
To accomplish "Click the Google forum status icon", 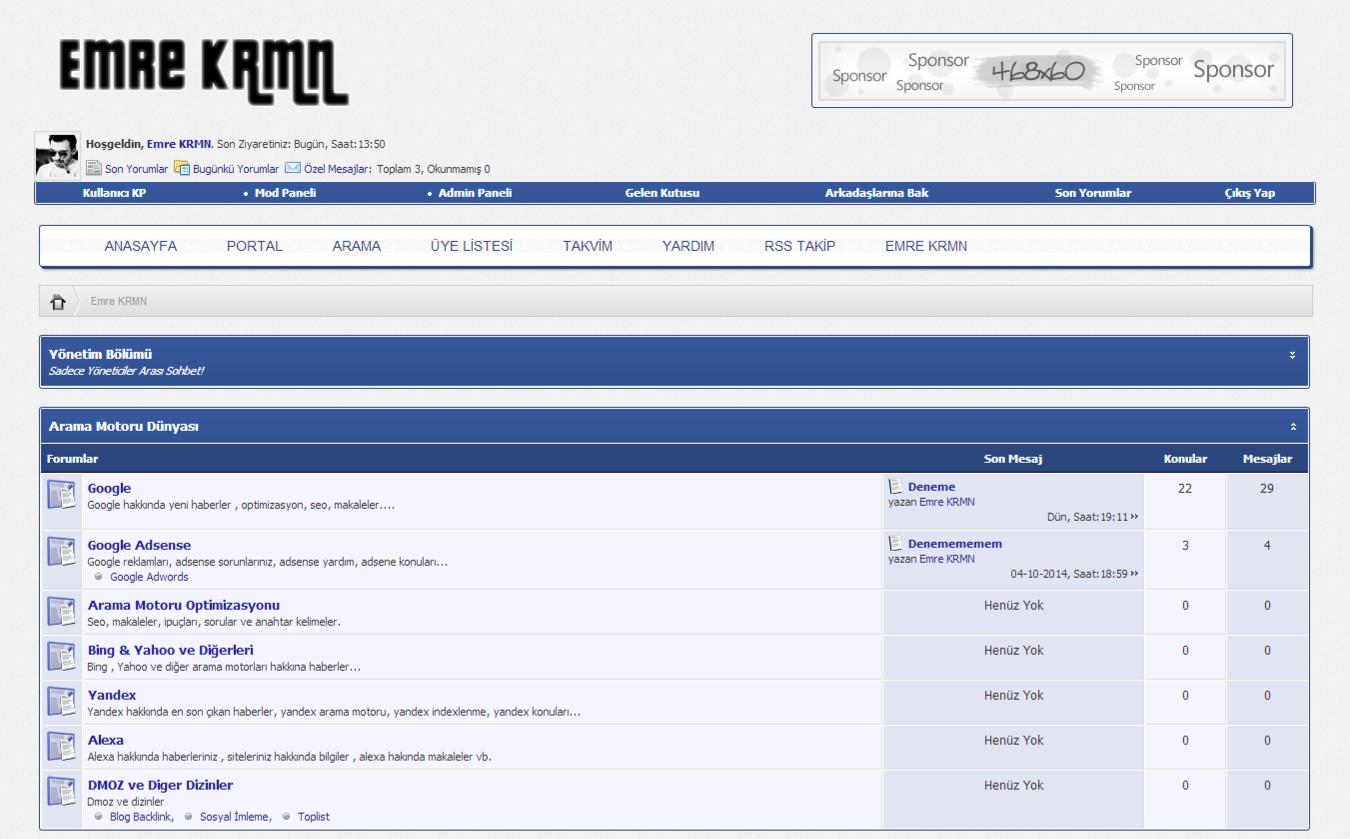I will 62,495.
